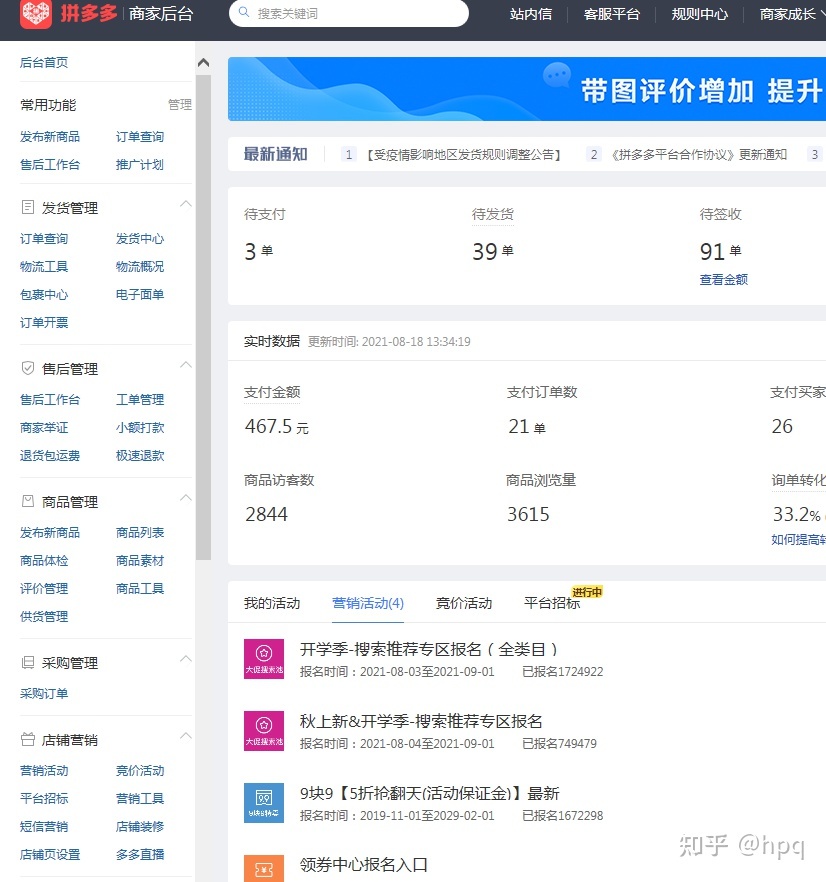Open 工单管理 link
The width and height of the screenshot is (826, 882).
[140, 399]
